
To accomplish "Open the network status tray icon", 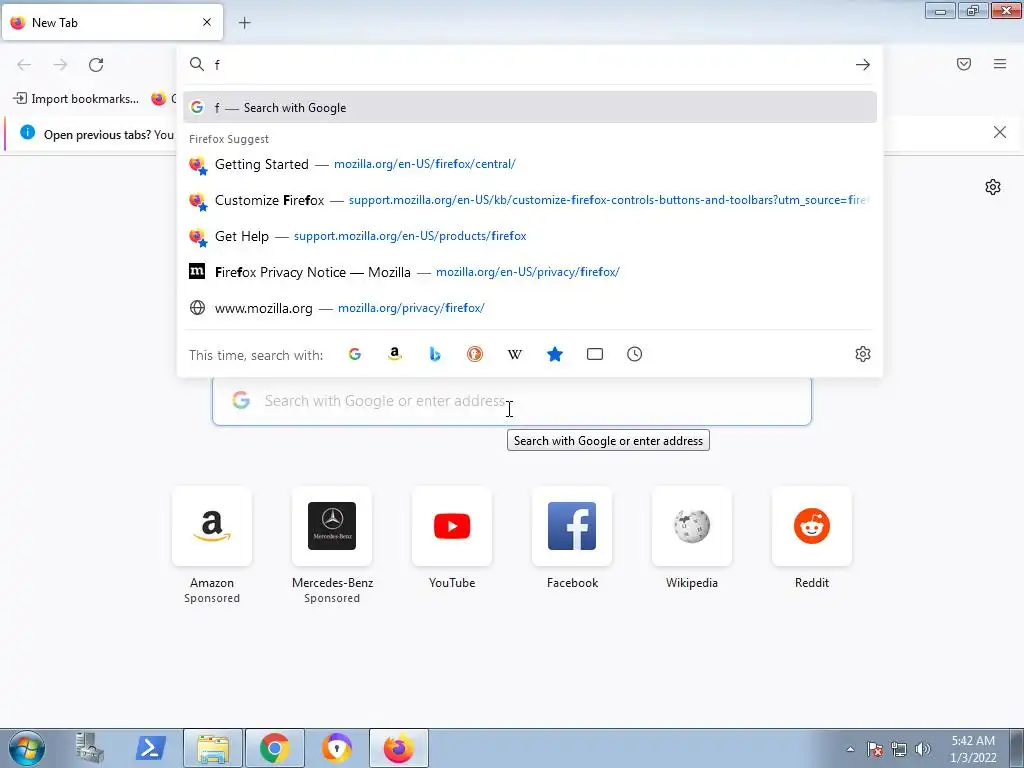I will 899,749.
